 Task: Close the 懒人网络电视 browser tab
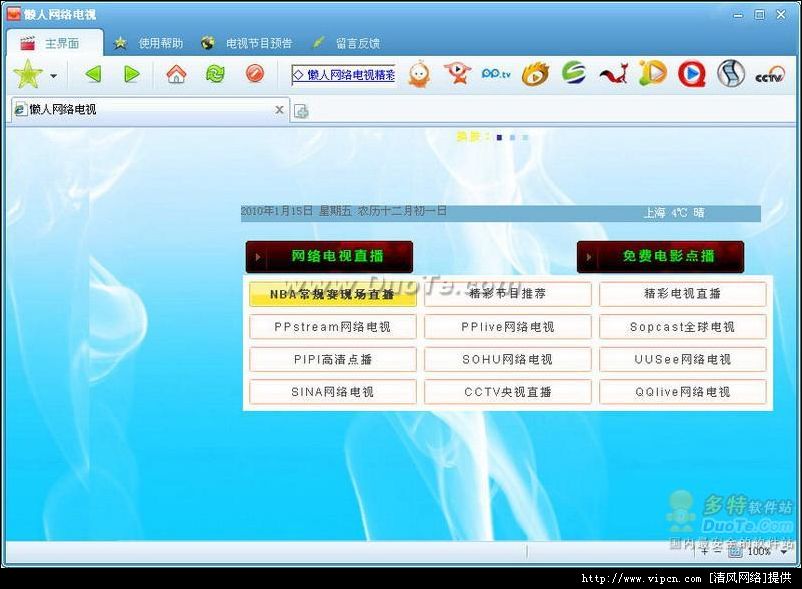279,109
